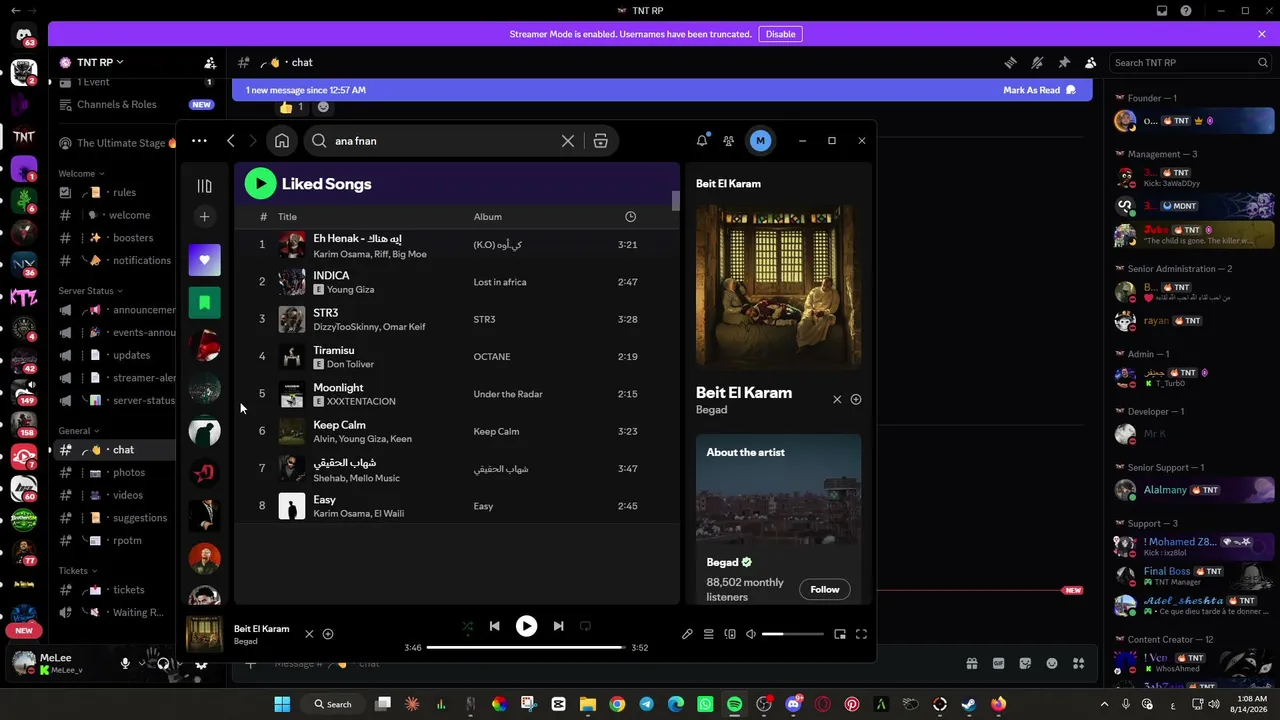The height and width of the screenshot is (720, 1280).
Task: Select the song INDICA by Young Giza
Action: click(x=456, y=282)
